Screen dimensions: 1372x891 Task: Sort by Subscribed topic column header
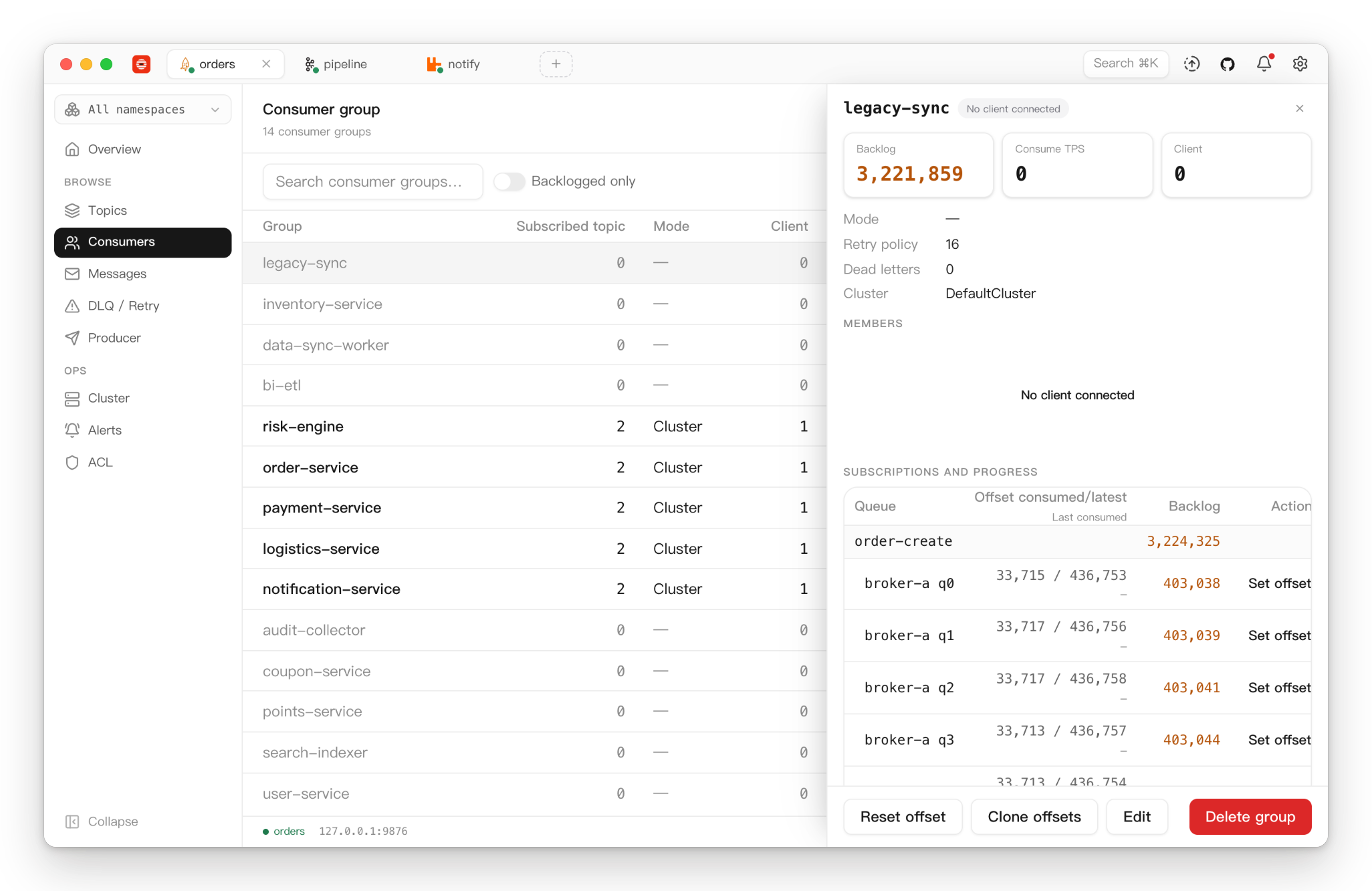[x=570, y=227]
